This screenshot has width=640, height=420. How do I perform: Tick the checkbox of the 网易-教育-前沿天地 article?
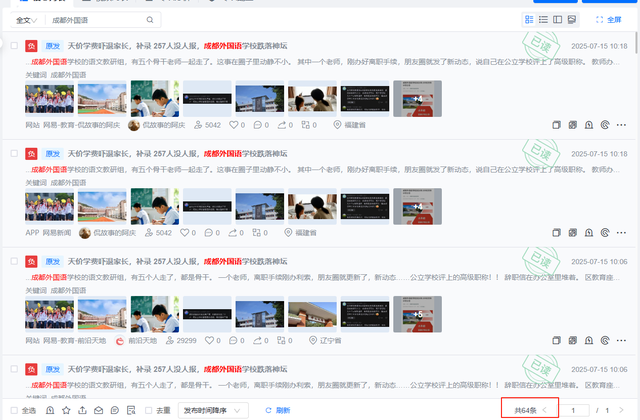pyautogui.click(x=14, y=261)
